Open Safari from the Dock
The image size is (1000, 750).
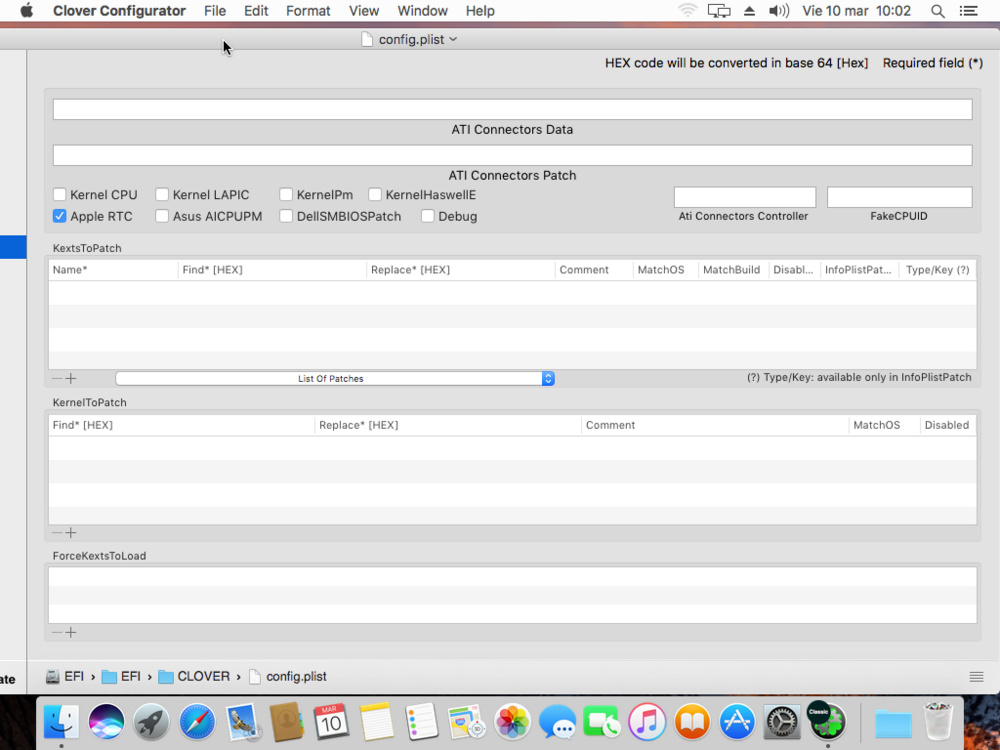197,722
